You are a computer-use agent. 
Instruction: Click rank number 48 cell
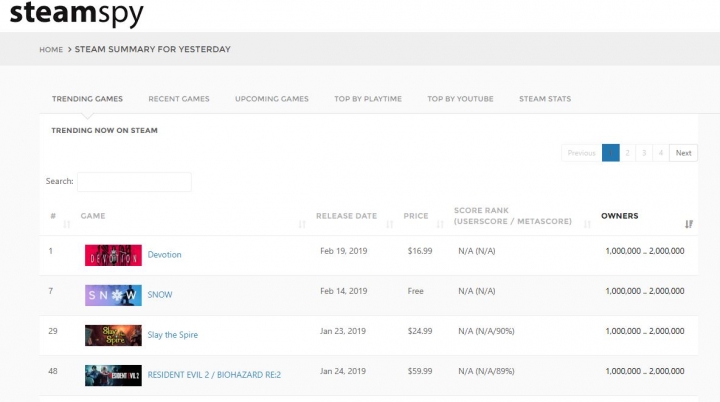[53, 371]
